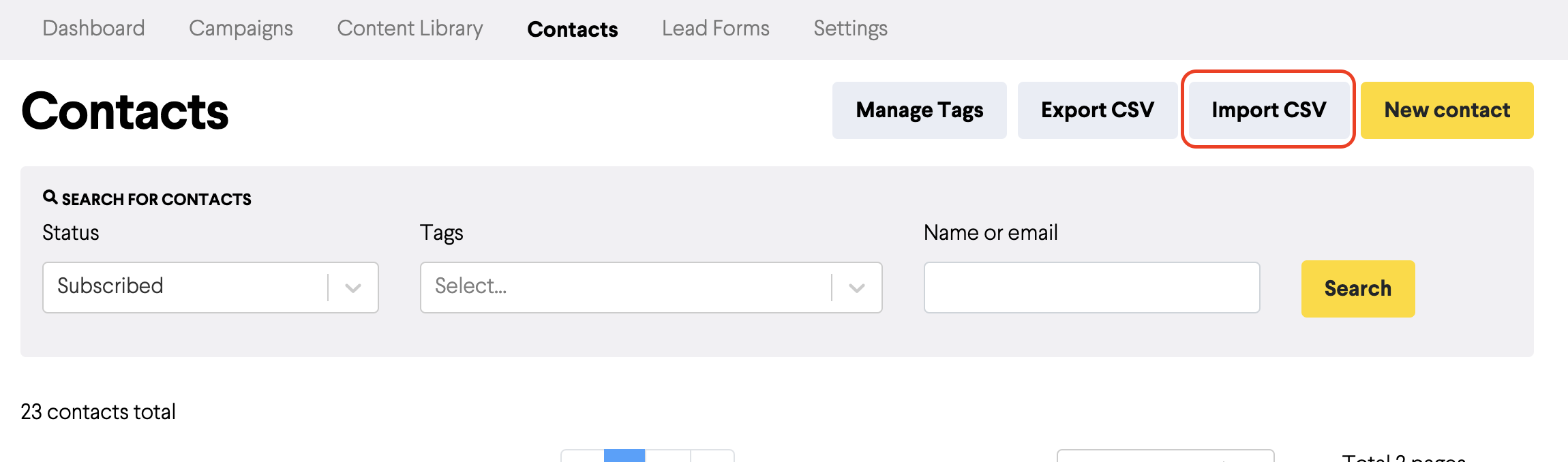
Task: Navigate to Lead Forms
Action: pos(715,29)
